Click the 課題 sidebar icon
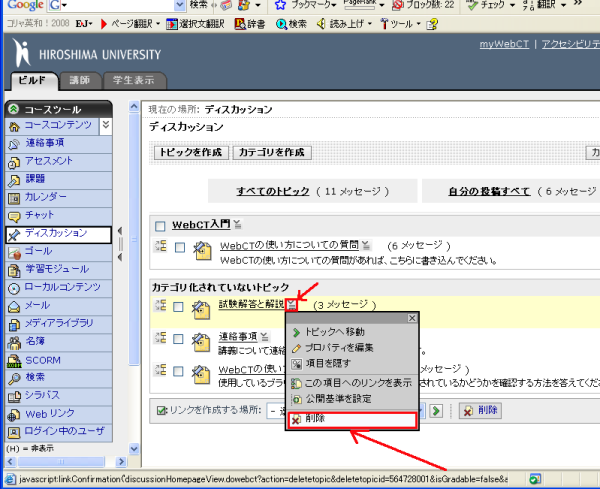 click(x=14, y=180)
